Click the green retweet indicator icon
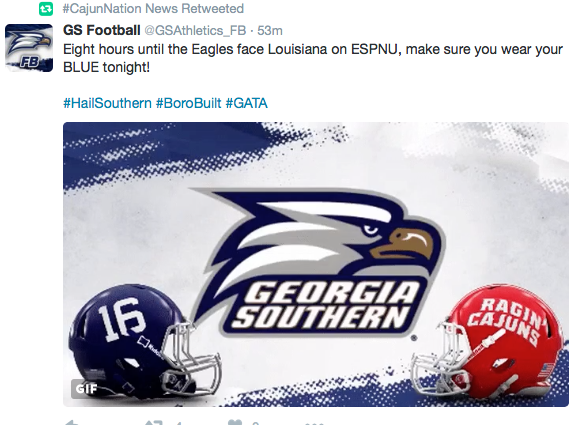Screen dimensions: 581x425 [x=46, y=9]
